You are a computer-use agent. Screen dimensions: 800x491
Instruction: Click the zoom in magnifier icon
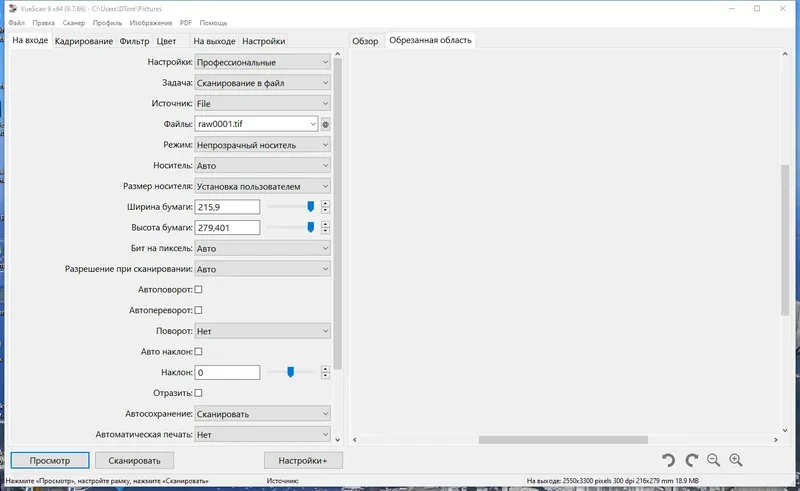click(736, 460)
